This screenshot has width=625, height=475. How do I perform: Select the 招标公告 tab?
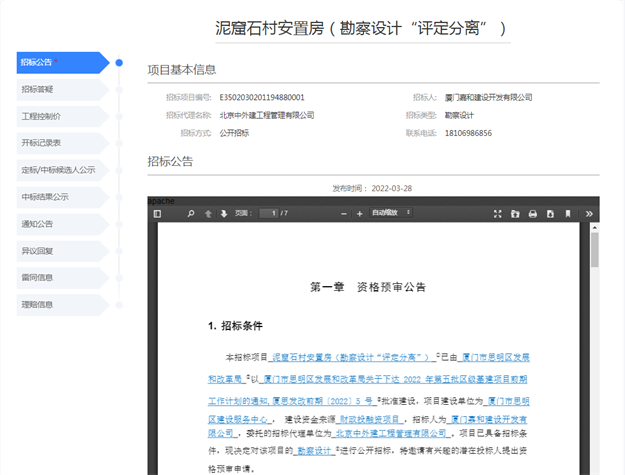(x=63, y=63)
